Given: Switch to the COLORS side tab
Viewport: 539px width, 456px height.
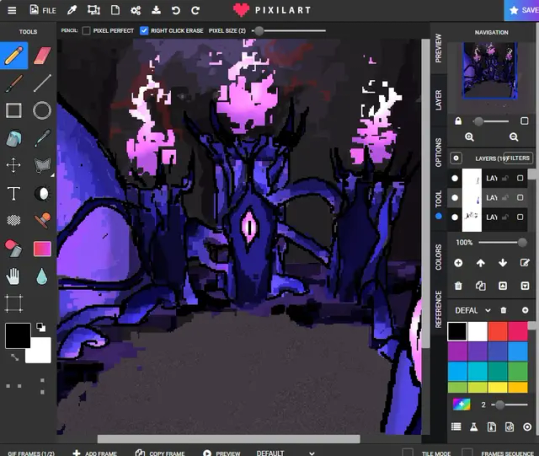Looking at the screenshot, I should [438, 257].
